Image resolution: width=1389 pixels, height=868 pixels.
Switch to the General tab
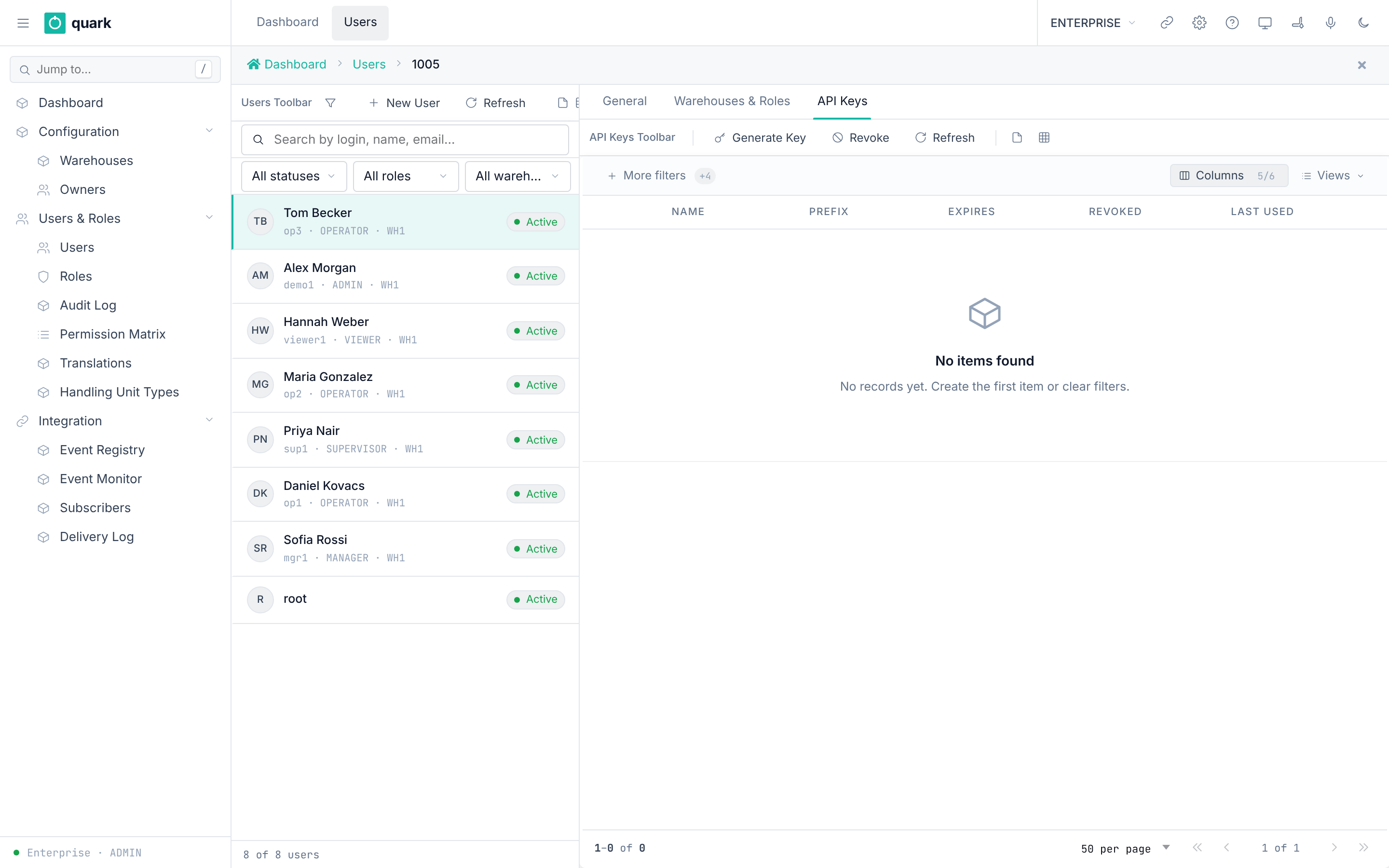click(625, 101)
